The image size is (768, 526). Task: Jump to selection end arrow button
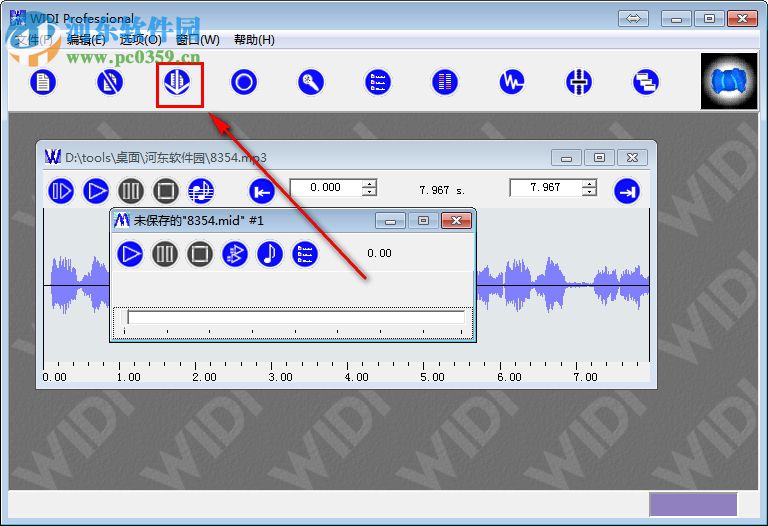pos(627,191)
